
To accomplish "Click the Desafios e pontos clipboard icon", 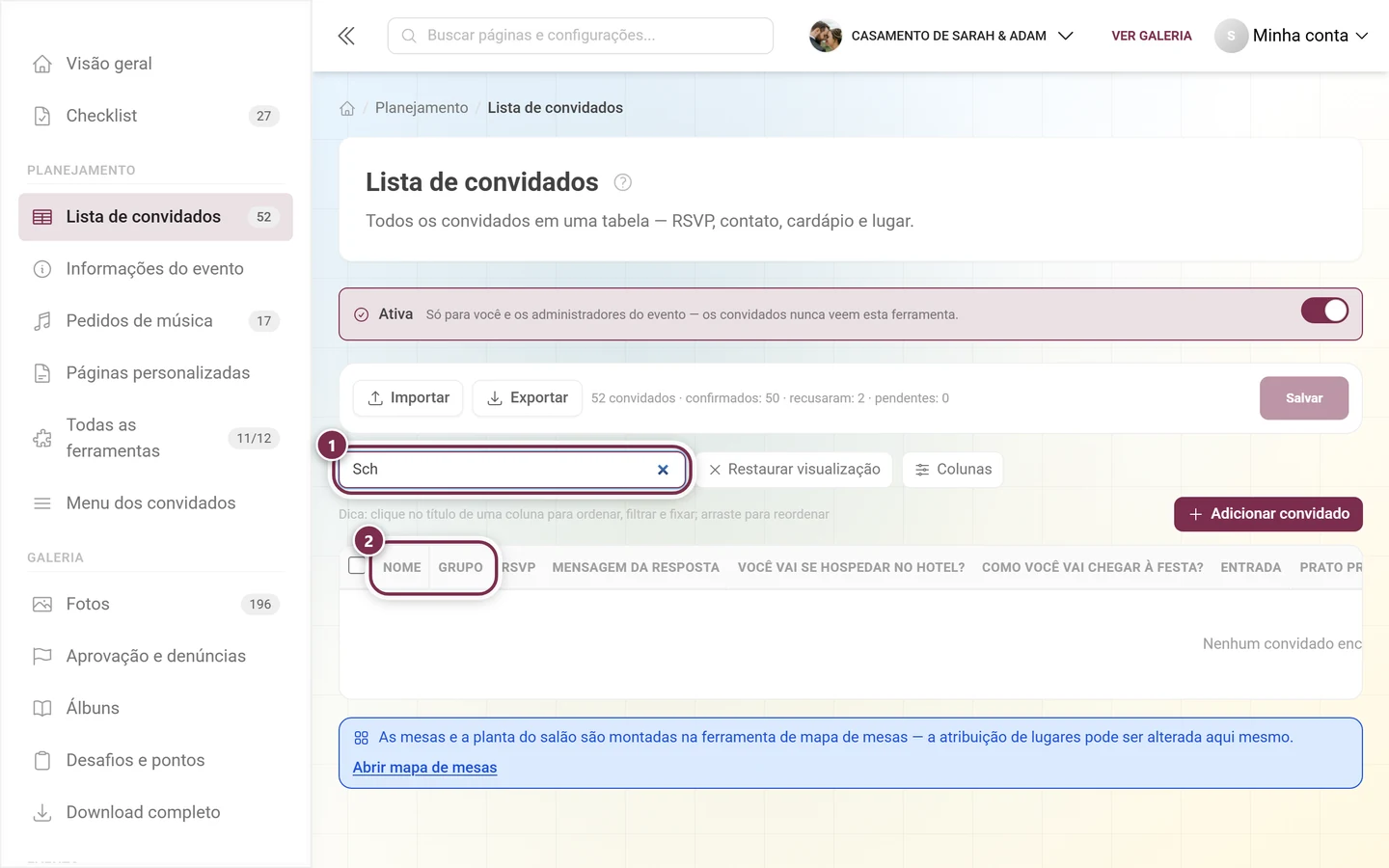I will [42, 761].
